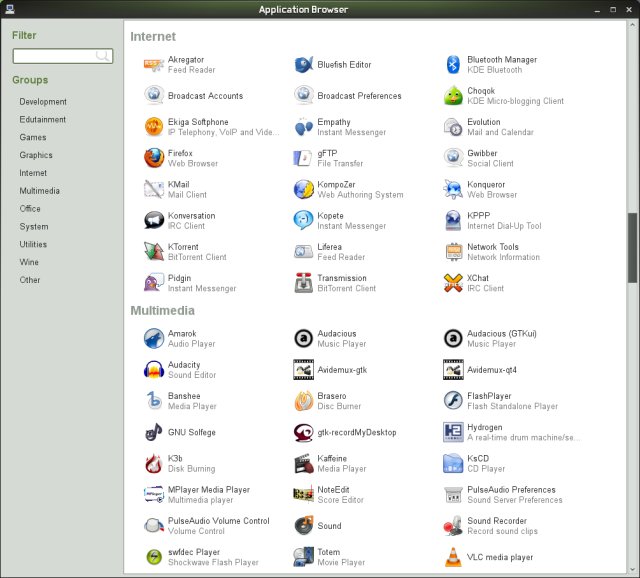Image resolution: width=640 pixels, height=578 pixels.
Task: Select the Development group
Action: pos(43,102)
